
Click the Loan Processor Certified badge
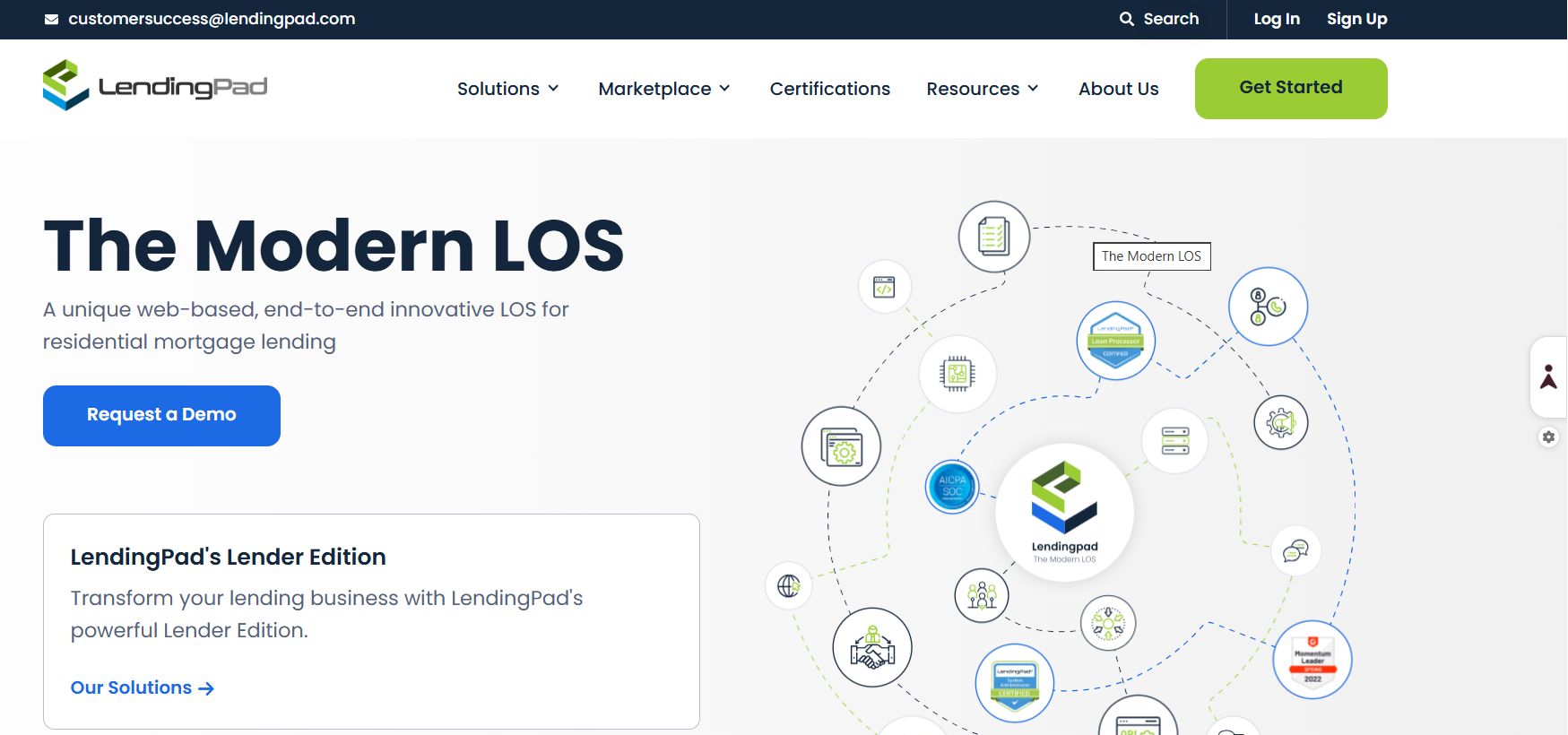click(x=1116, y=341)
